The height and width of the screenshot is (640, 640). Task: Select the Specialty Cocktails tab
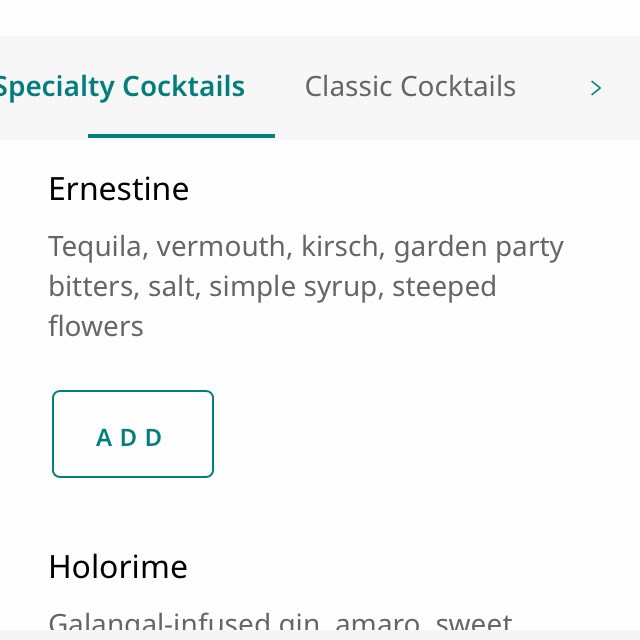(122, 87)
